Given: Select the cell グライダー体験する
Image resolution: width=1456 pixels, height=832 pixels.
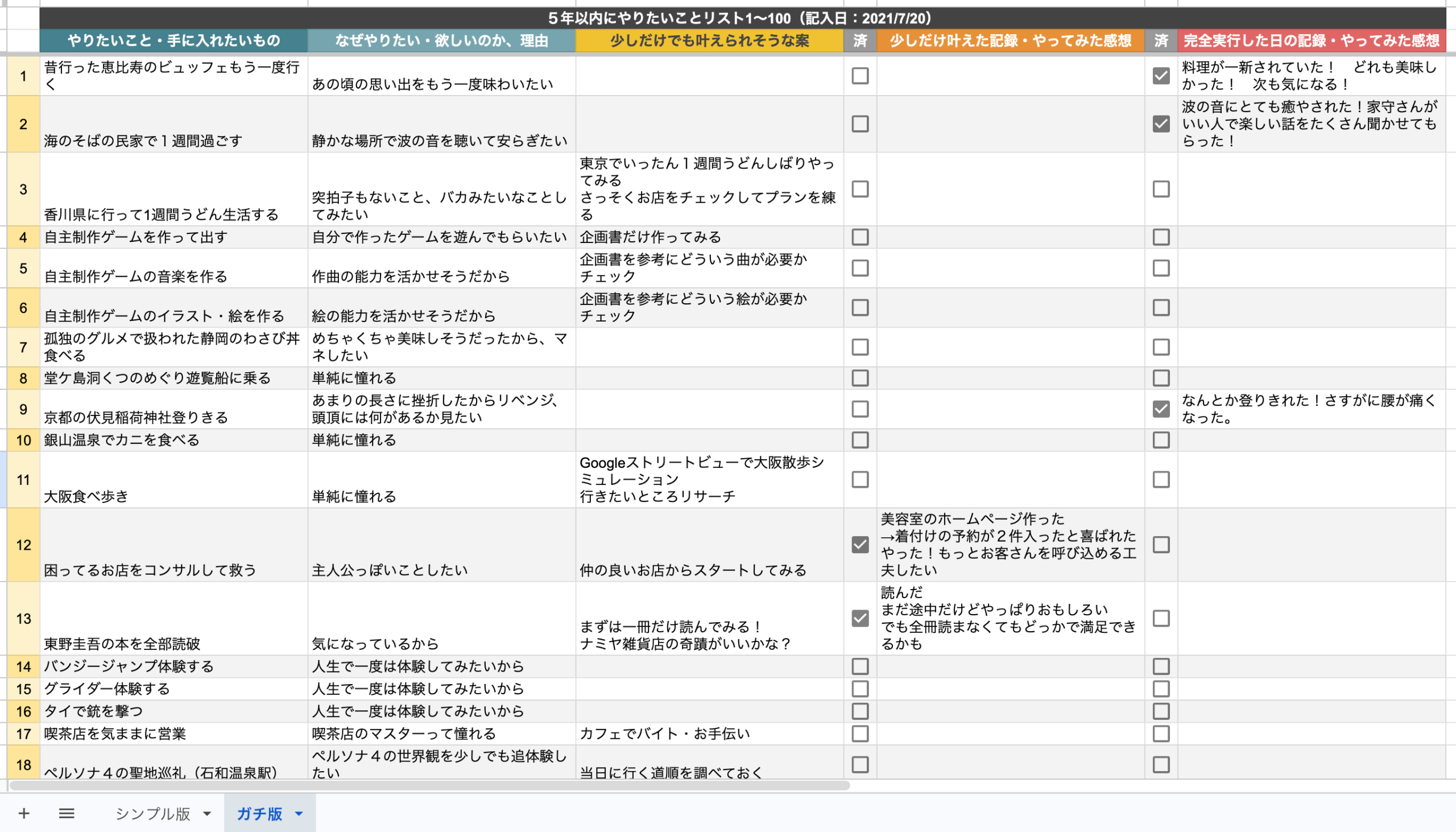Looking at the screenshot, I should pos(173,688).
